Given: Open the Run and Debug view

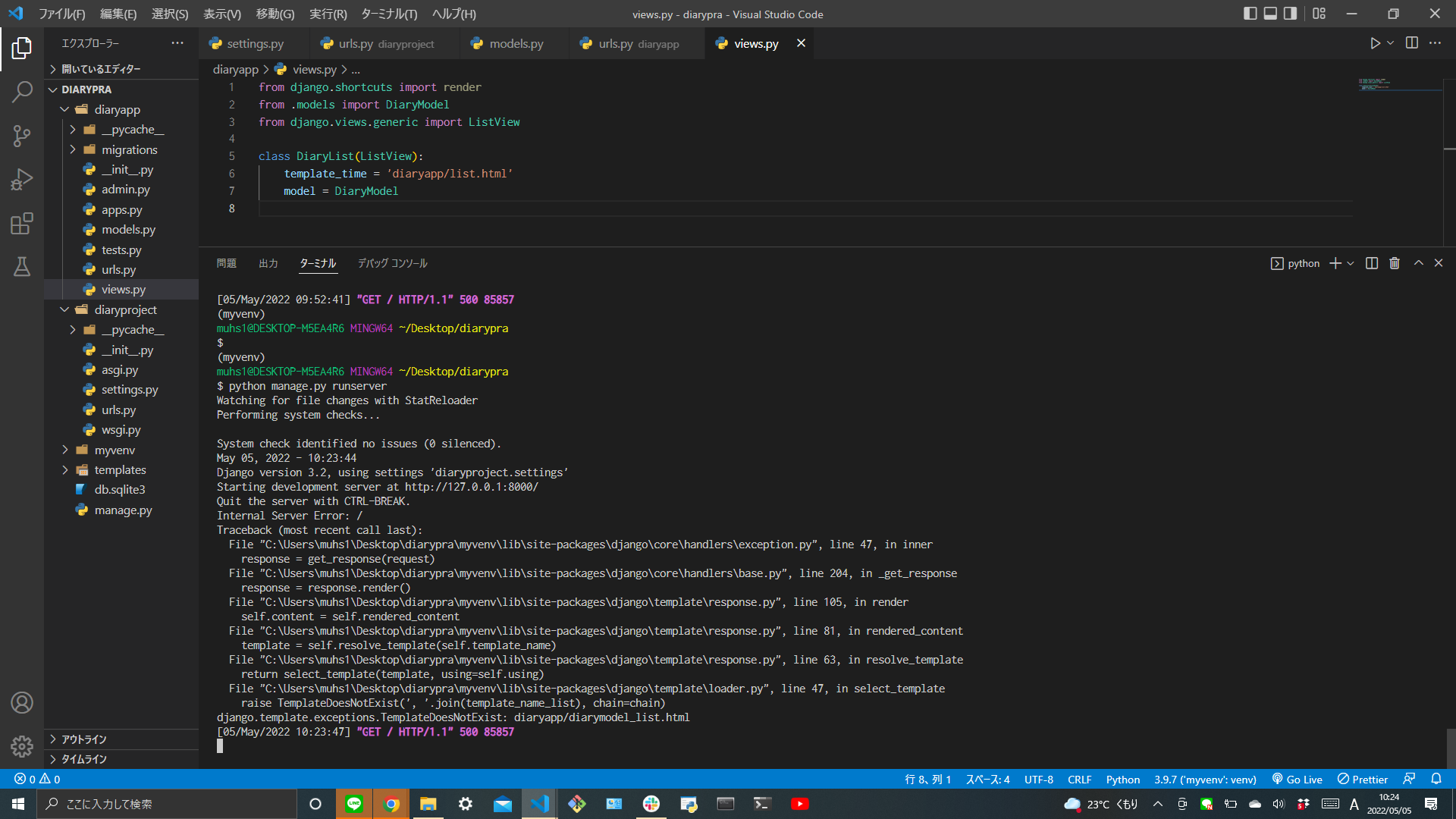Looking at the screenshot, I should tap(22, 180).
